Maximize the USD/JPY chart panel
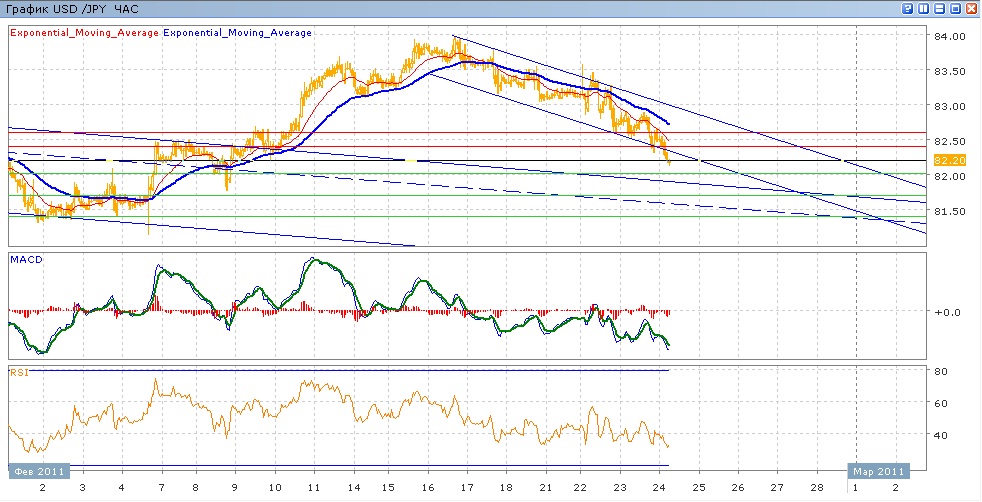This screenshot has width=982, height=502. click(x=956, y=9)
